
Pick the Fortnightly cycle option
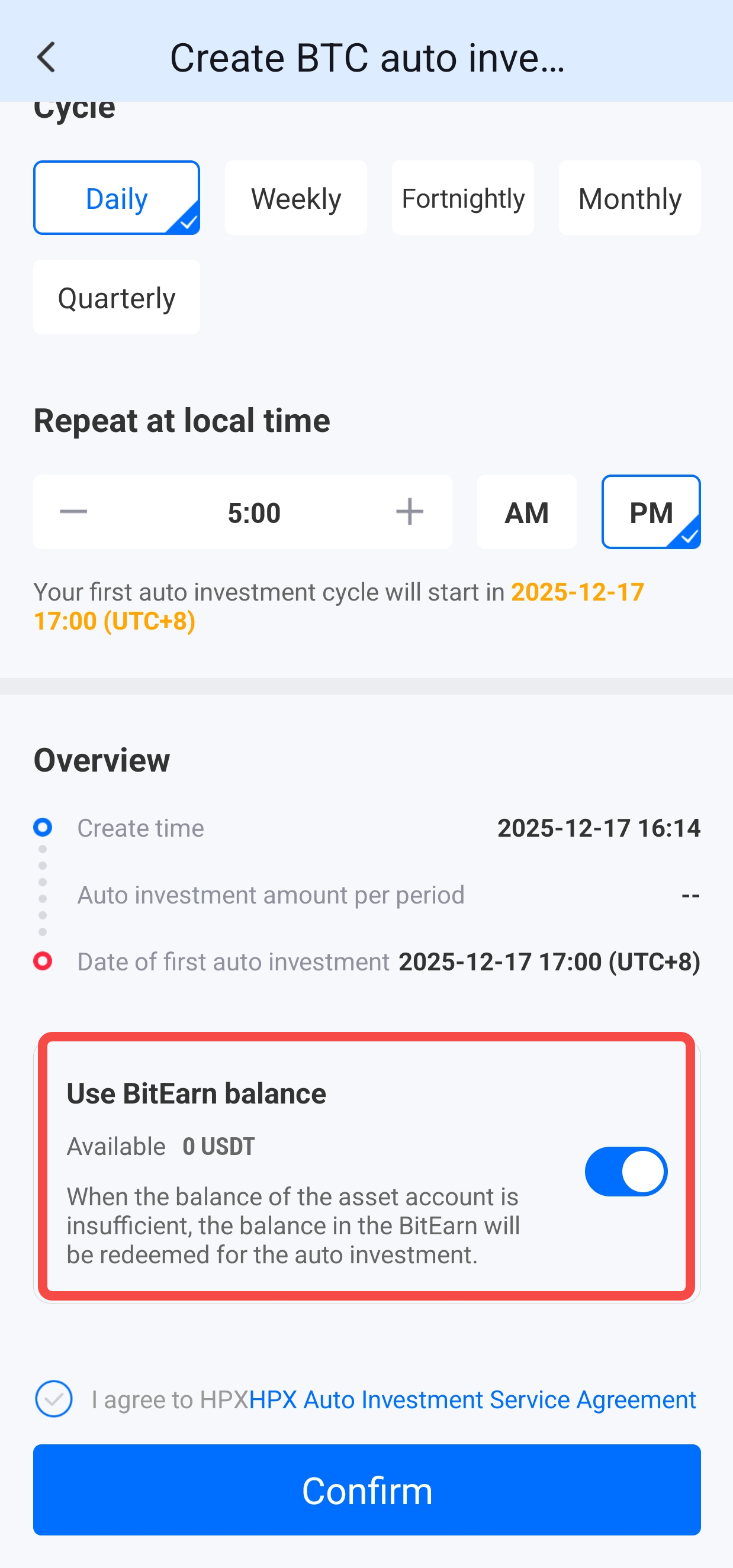point(462,198)
